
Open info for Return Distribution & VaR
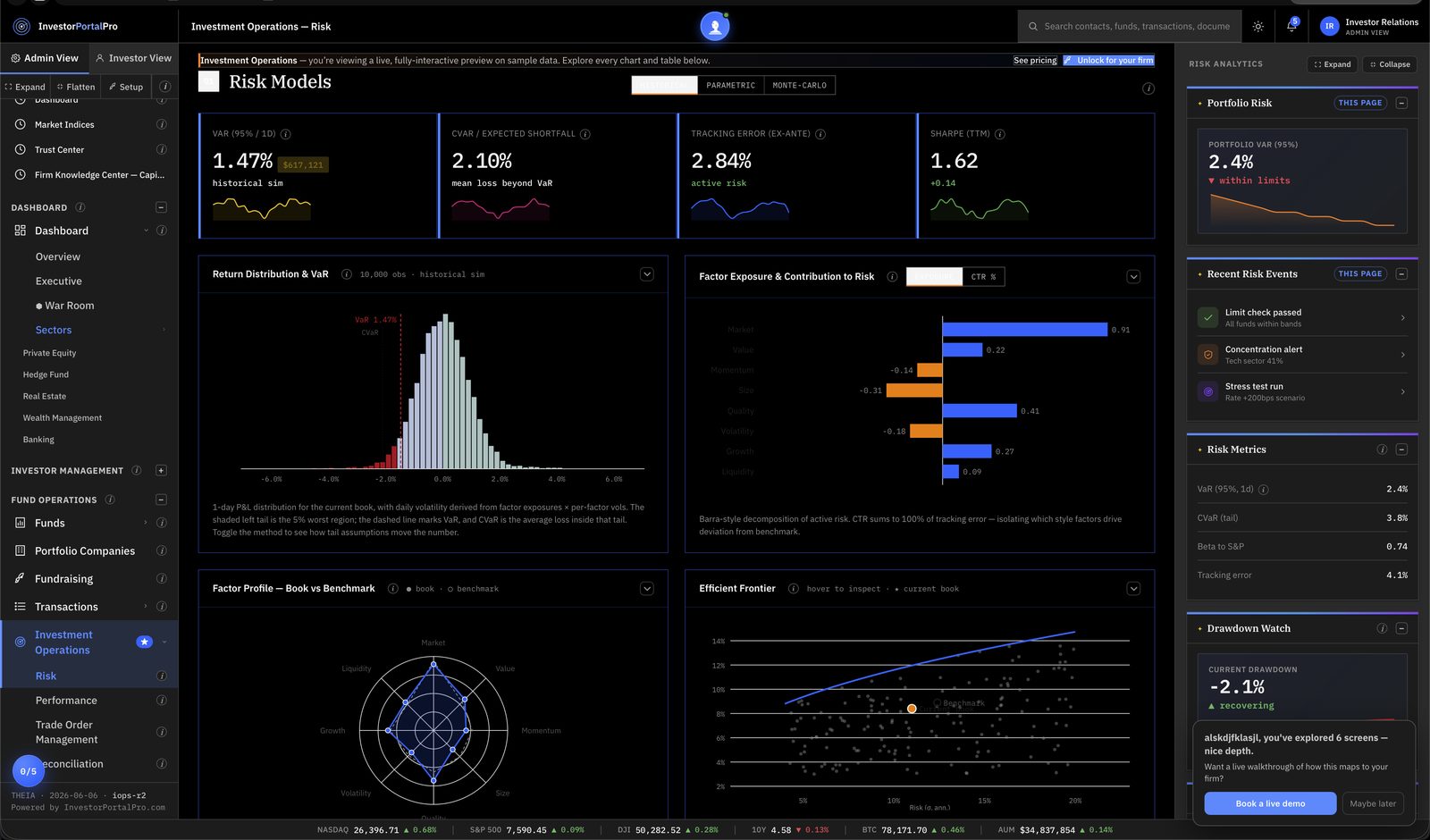pos(347,274)
